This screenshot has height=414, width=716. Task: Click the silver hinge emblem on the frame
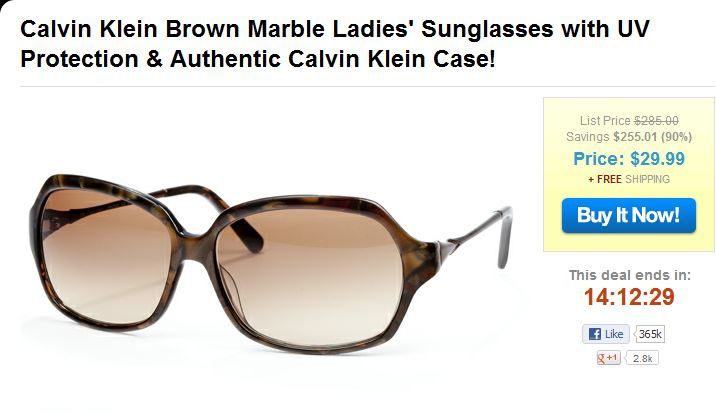pyautogui.click(x=445, y=251)
